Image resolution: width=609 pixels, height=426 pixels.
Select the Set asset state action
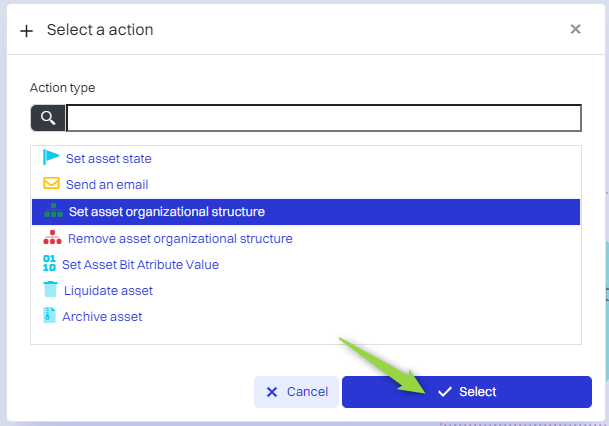(109, 158)
